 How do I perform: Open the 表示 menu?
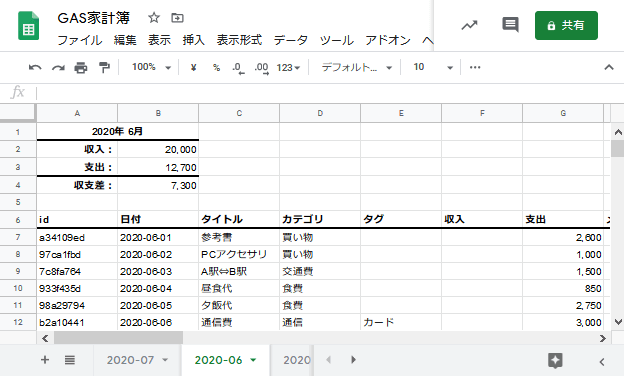[159, 40]
